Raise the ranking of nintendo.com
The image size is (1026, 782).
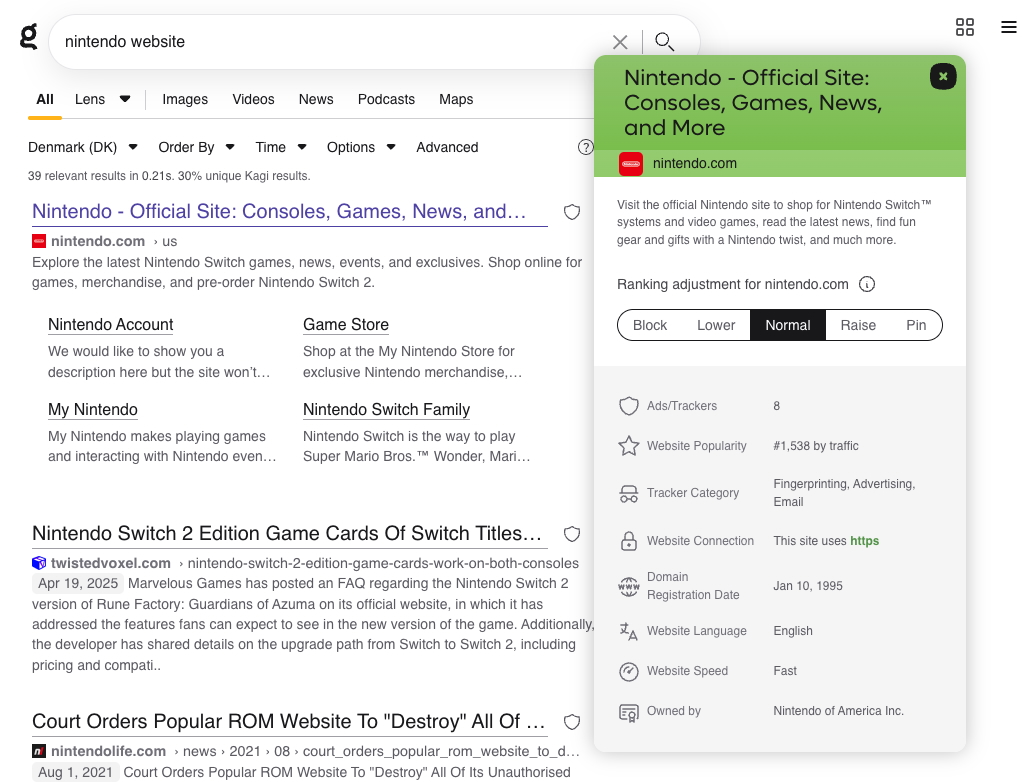858,325
